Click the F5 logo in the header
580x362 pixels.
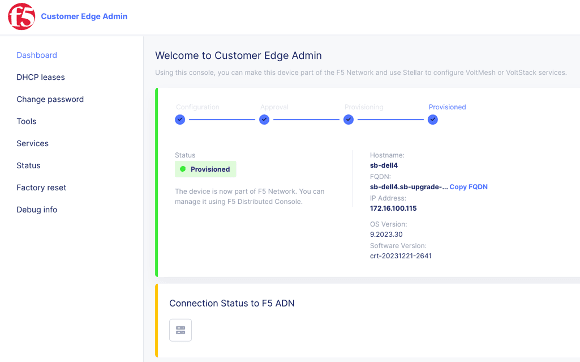point(21,16)
